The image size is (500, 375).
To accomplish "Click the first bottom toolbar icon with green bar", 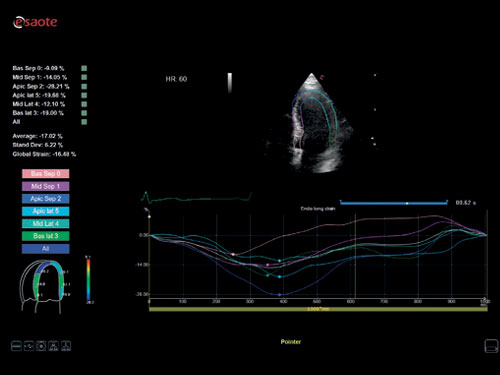I will (x=16, y=346).
